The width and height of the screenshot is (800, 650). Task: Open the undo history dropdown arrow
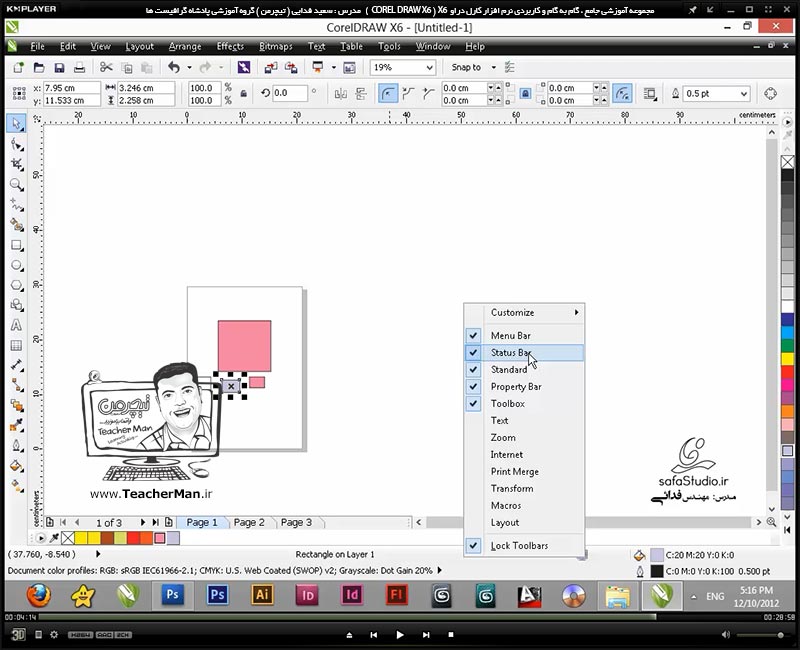click(x=189, y=67)
